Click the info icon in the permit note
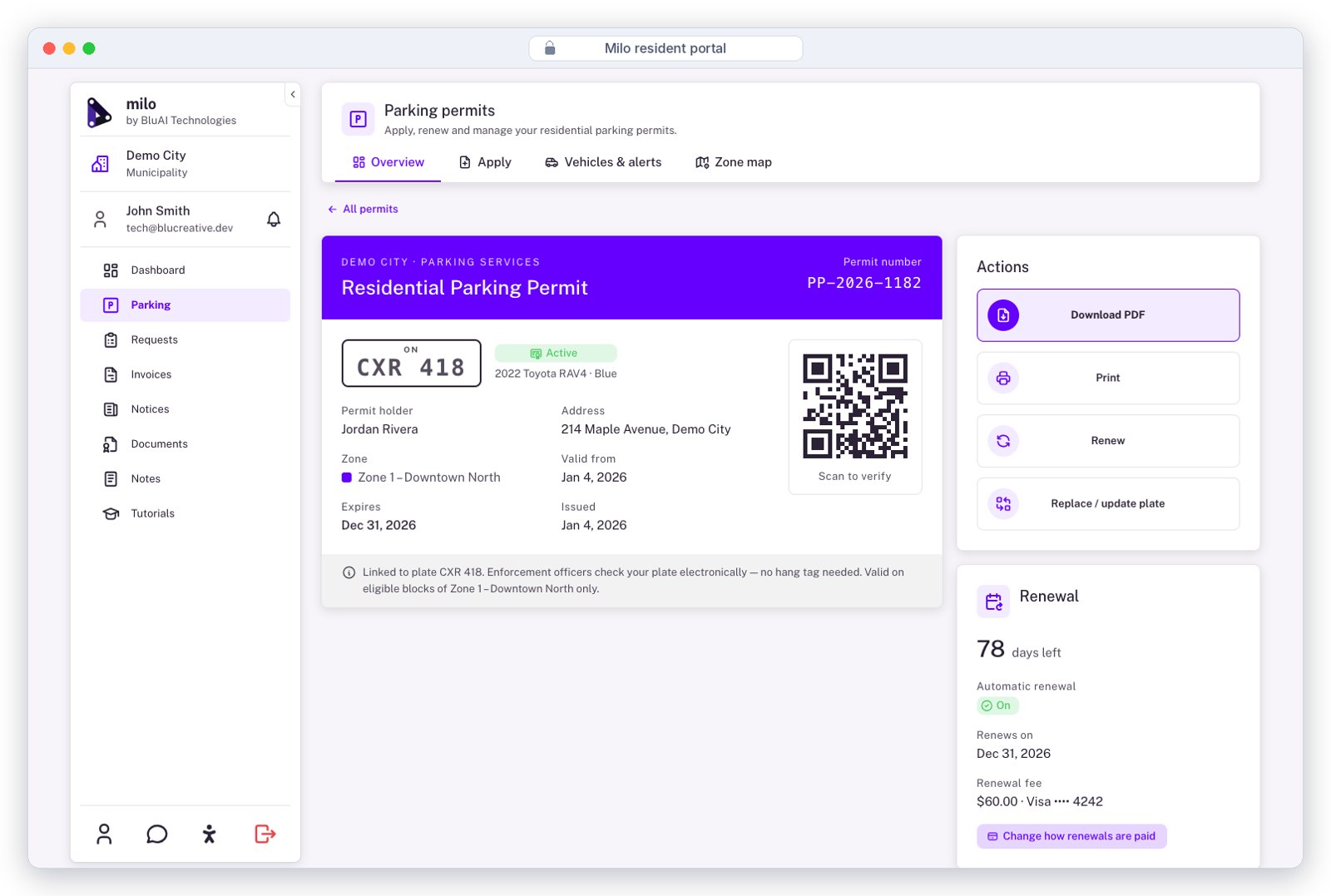 pyautogui.click(x=349, y=572)
